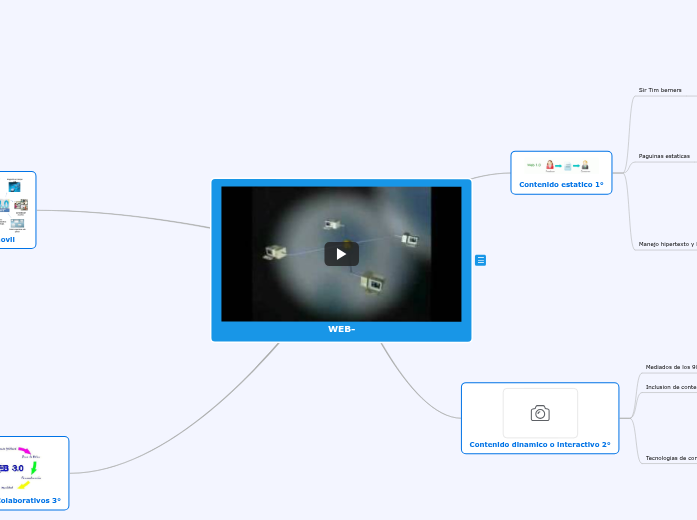
Task: Select the "Inclusion de conte" subtopic
Action: tap(670, 386)
